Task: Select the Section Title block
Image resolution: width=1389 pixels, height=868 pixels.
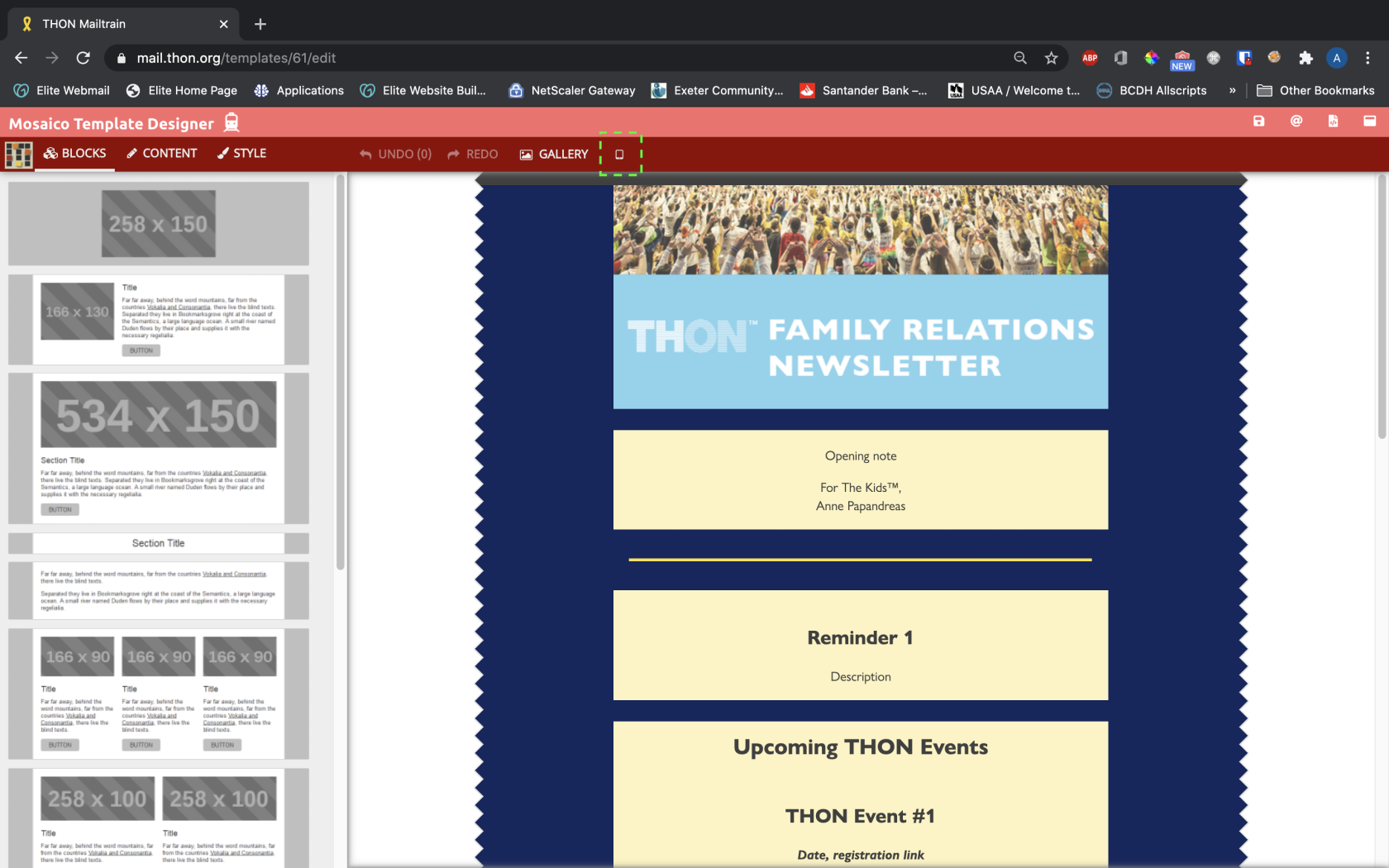Action: tap(159, 543)
